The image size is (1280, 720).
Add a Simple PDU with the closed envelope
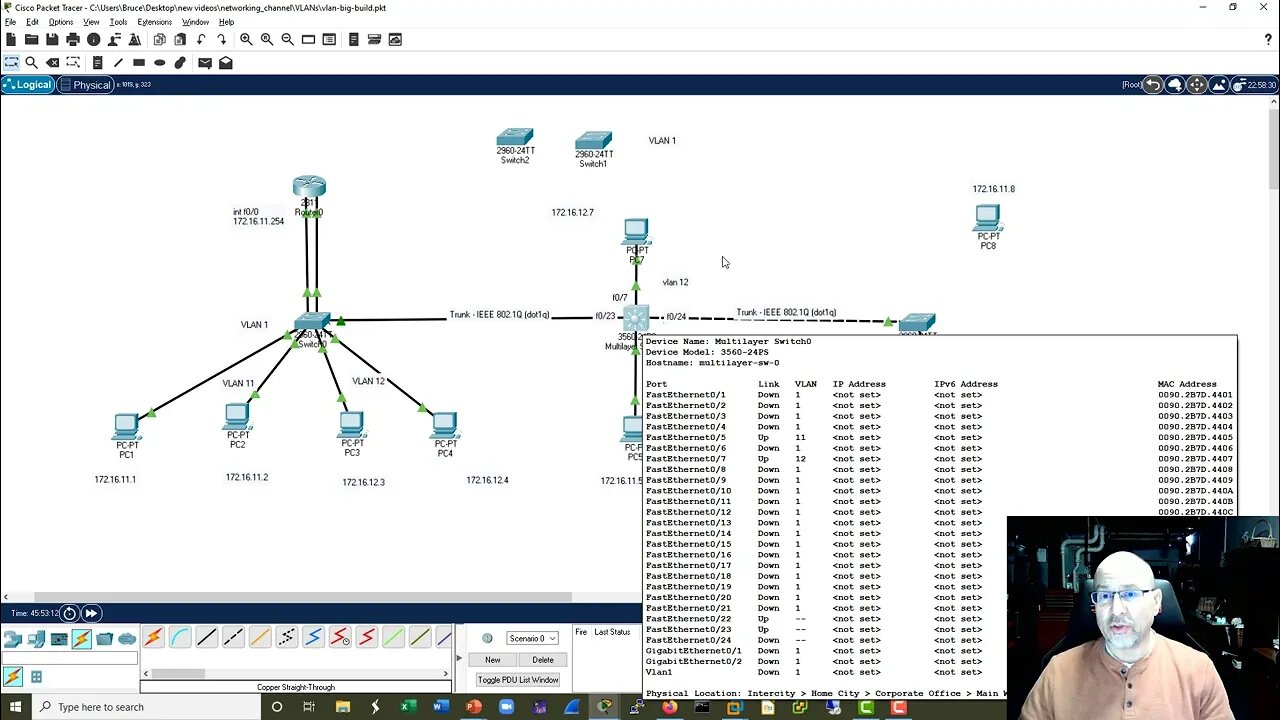205,62
